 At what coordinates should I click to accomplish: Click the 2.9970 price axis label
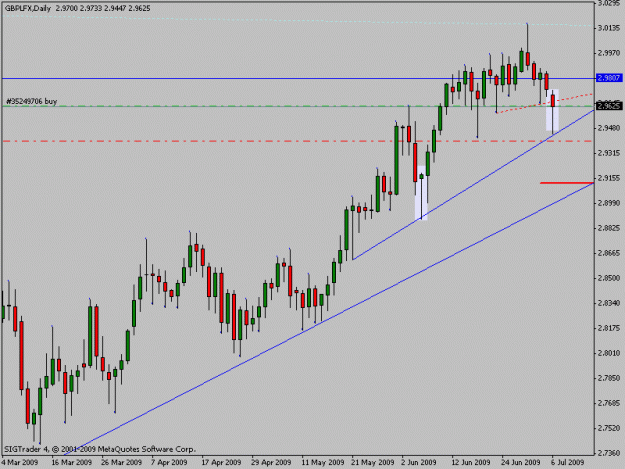609,53
